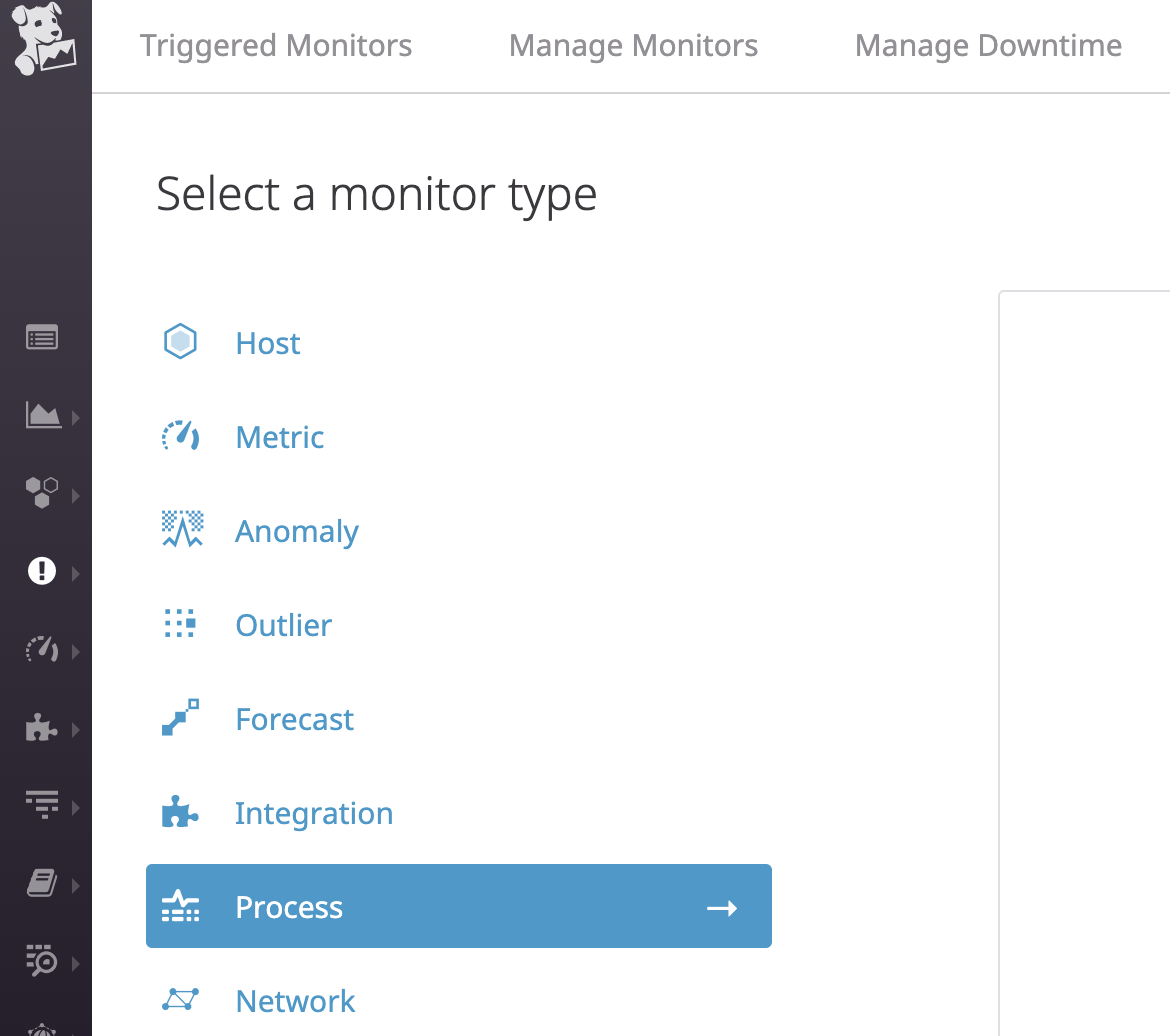Open the Infrastructure hexagons icon in sidebar
The width and height of the screenshot is (1170, 1036).
point(42,492)
